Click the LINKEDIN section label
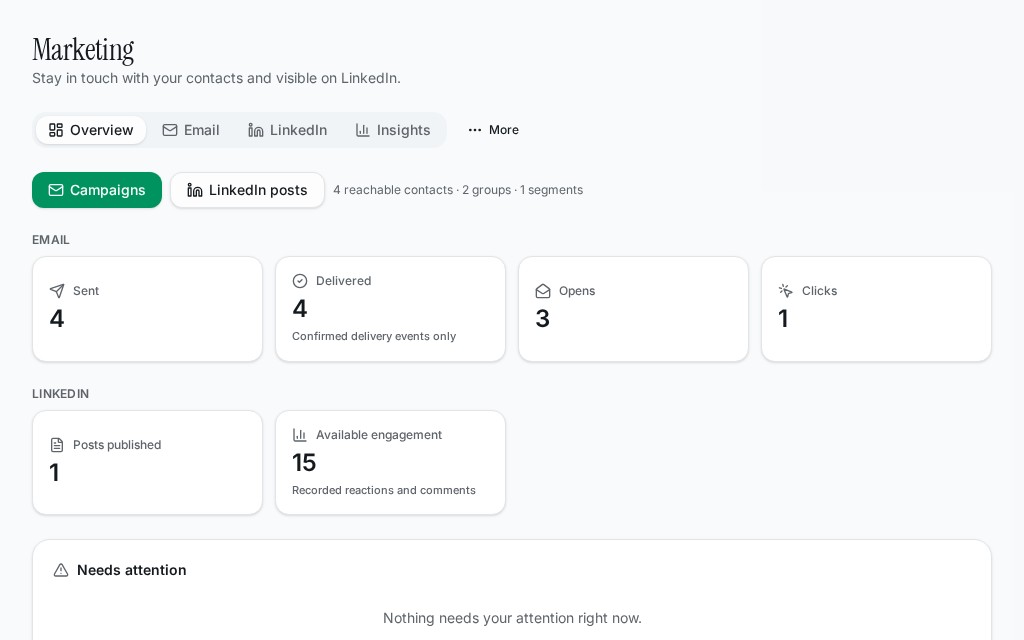 (x=61, y=394)
